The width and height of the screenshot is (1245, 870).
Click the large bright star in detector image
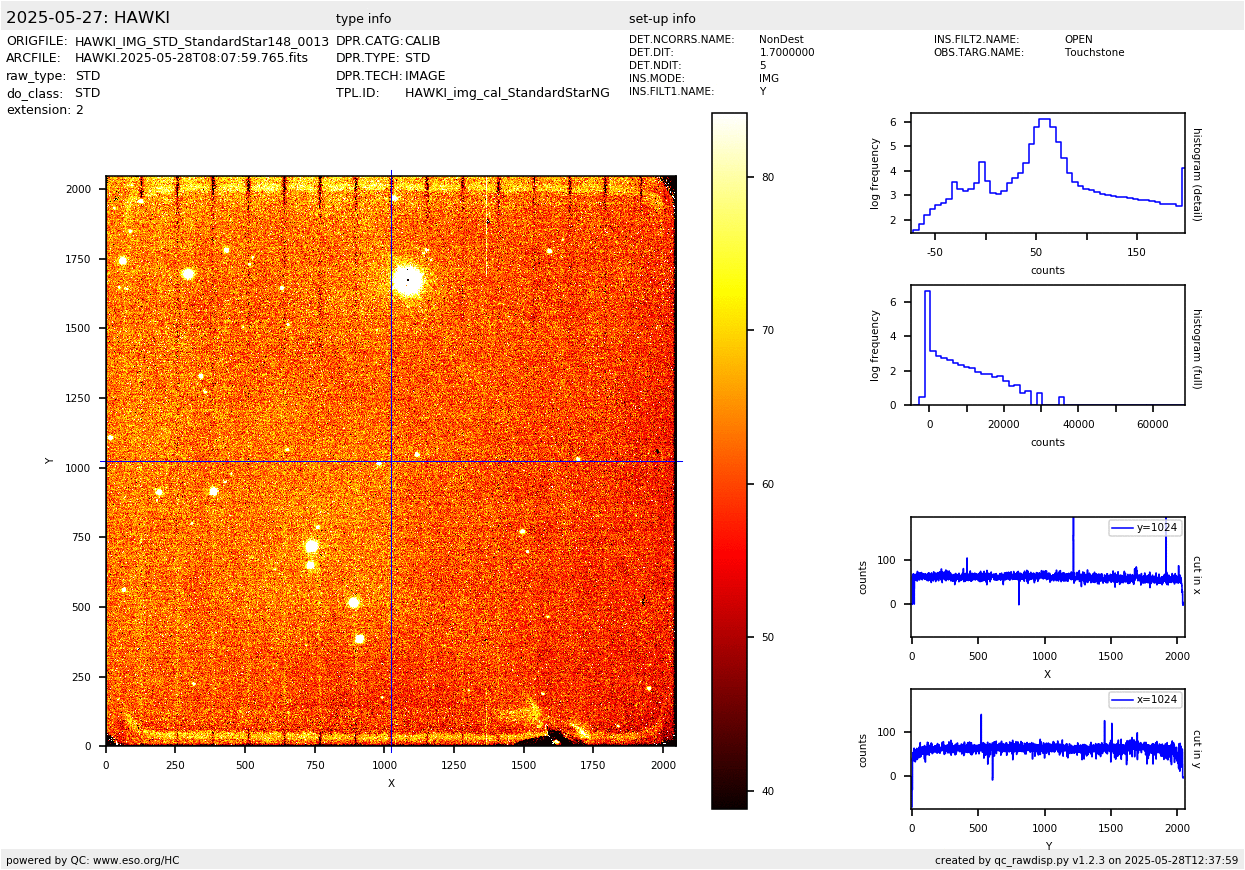pos(407,280)
